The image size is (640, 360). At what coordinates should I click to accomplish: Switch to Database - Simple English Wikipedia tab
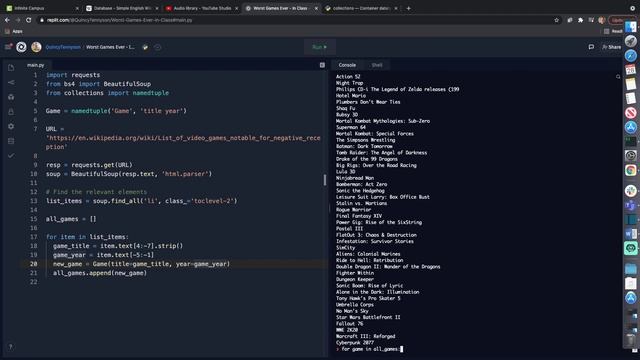122,8
